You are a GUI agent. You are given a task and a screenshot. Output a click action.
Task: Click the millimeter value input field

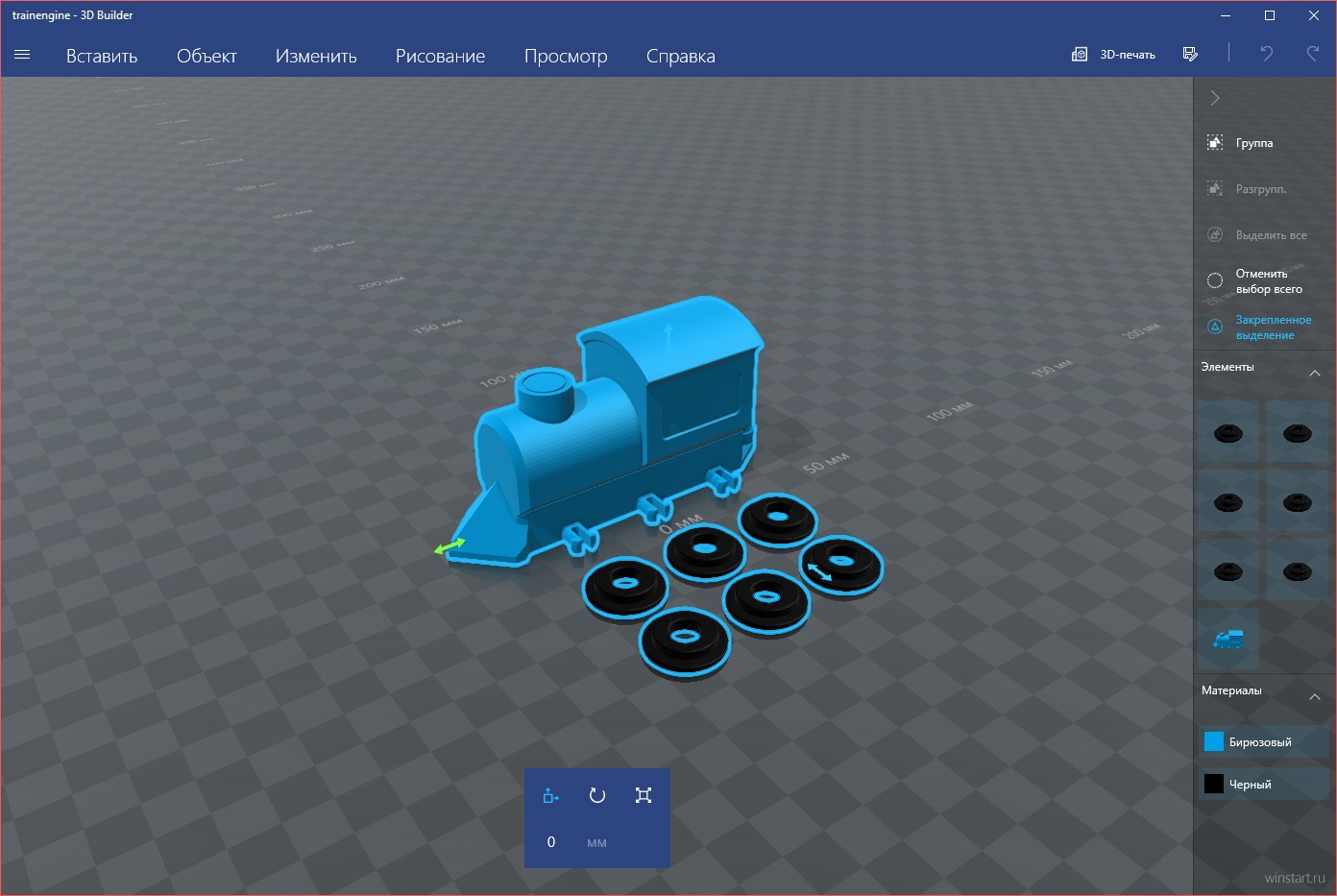(551, 842)
